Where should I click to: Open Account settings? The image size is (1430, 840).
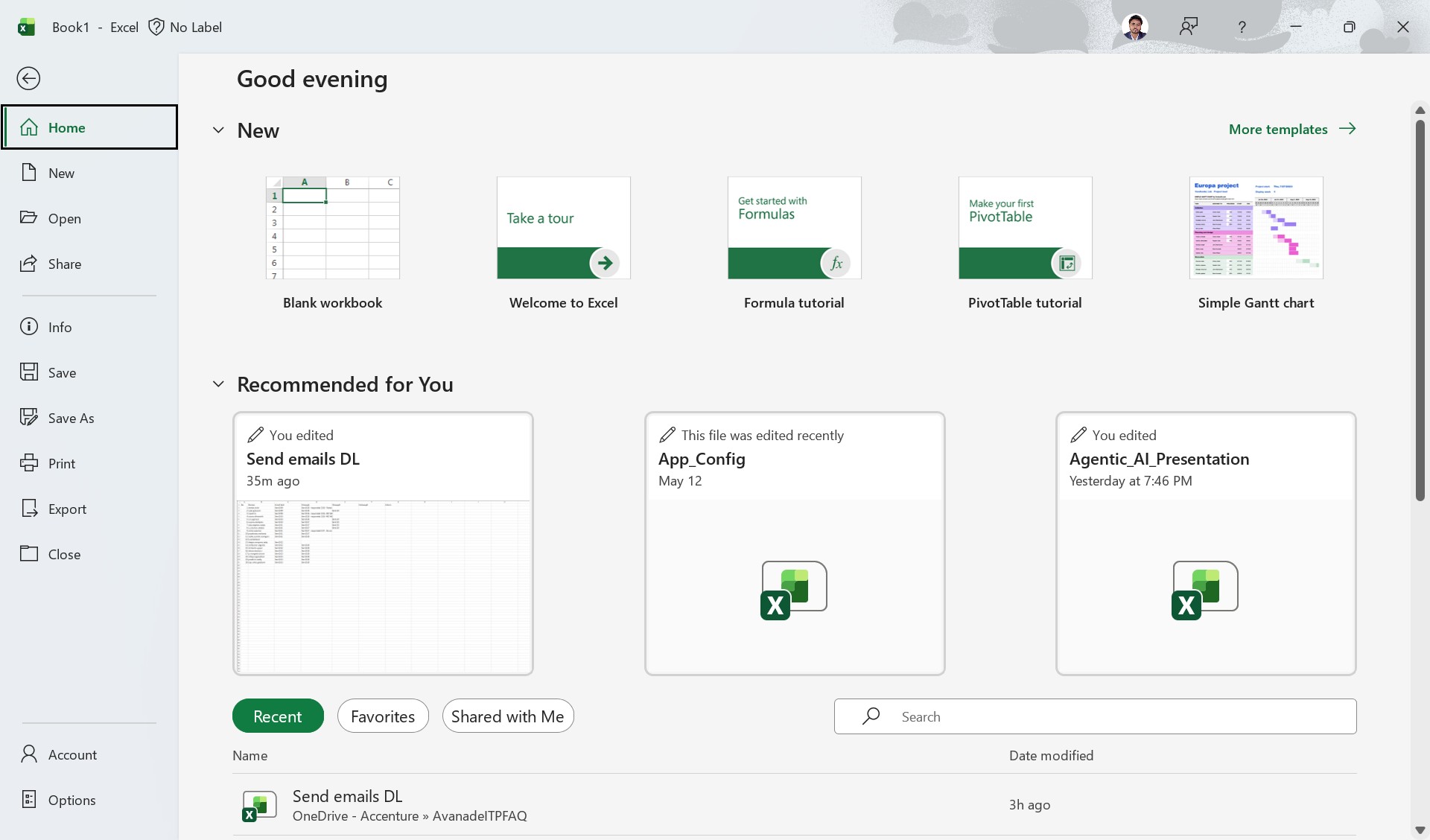[89, 754]
